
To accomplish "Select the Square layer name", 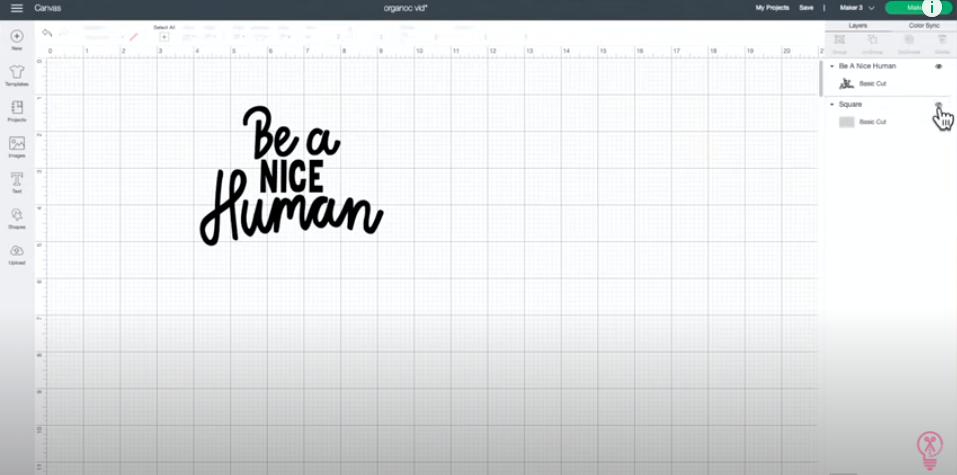I will (x=850, y=104).
